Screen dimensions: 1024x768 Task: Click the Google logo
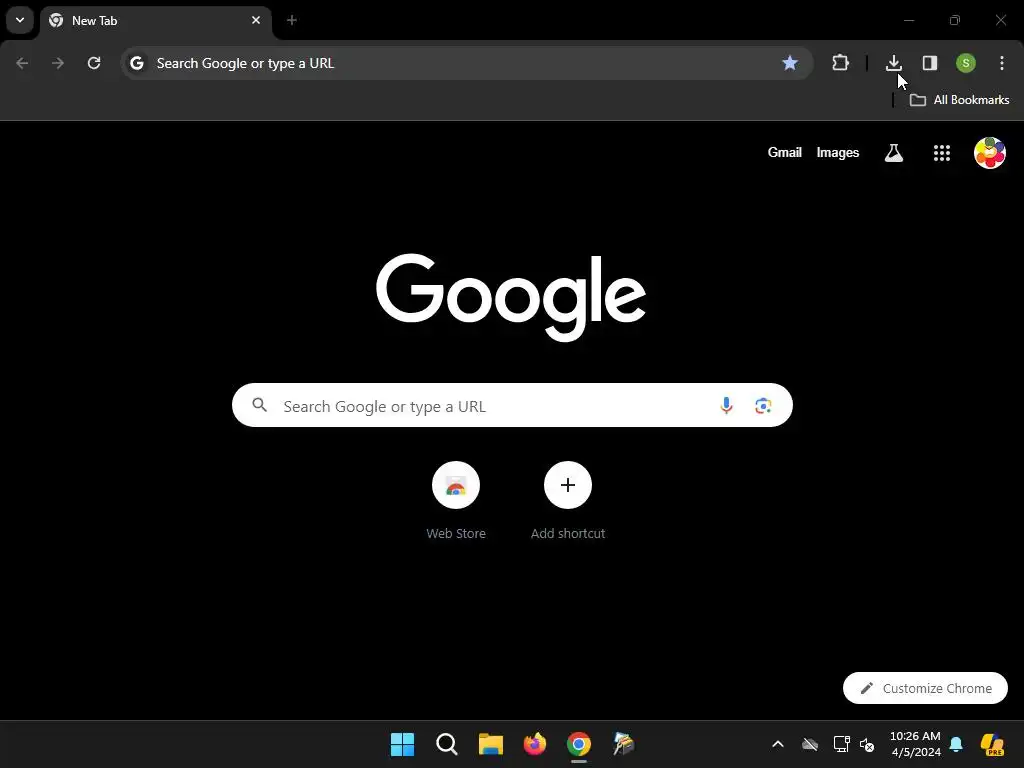tap(511, 297)
